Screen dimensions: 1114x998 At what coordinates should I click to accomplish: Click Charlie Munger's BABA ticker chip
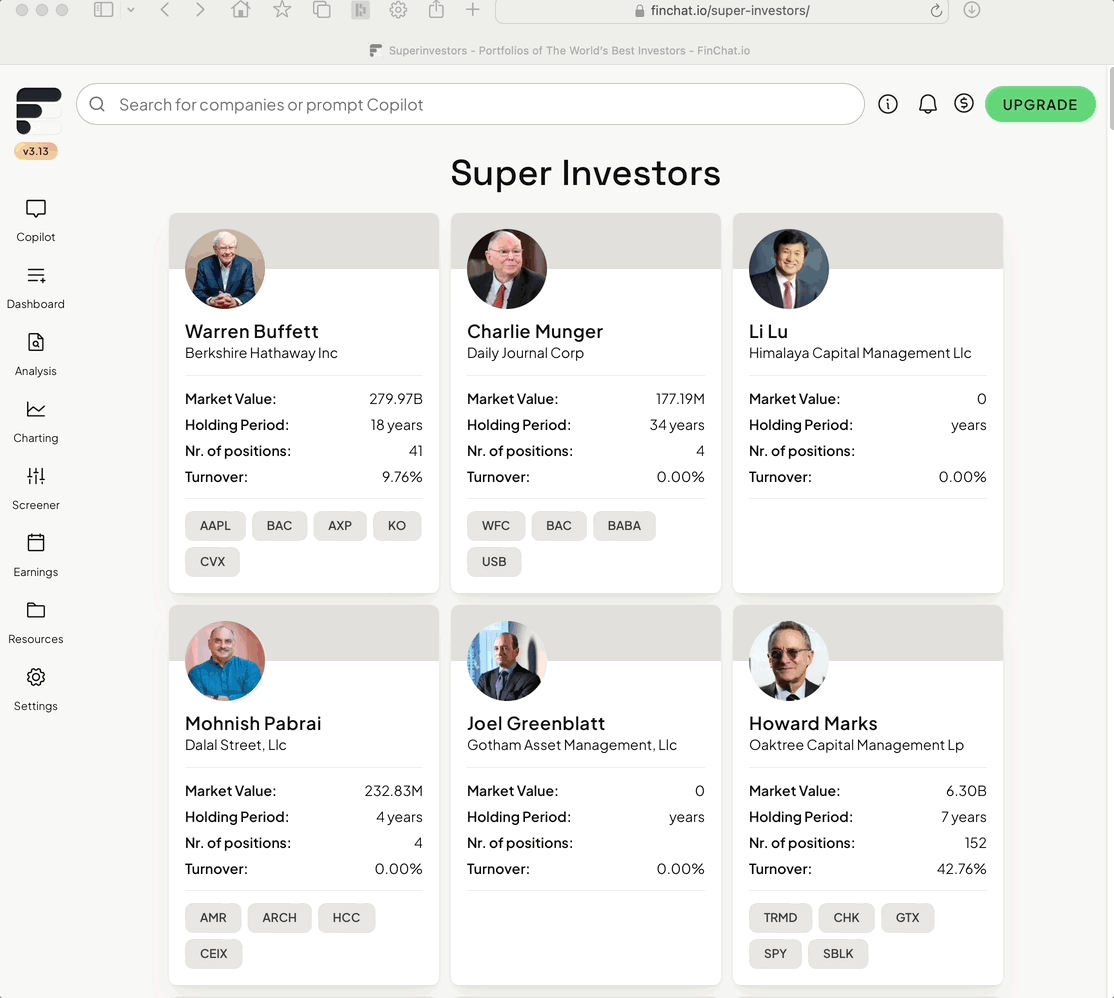[x=624, y=526]
